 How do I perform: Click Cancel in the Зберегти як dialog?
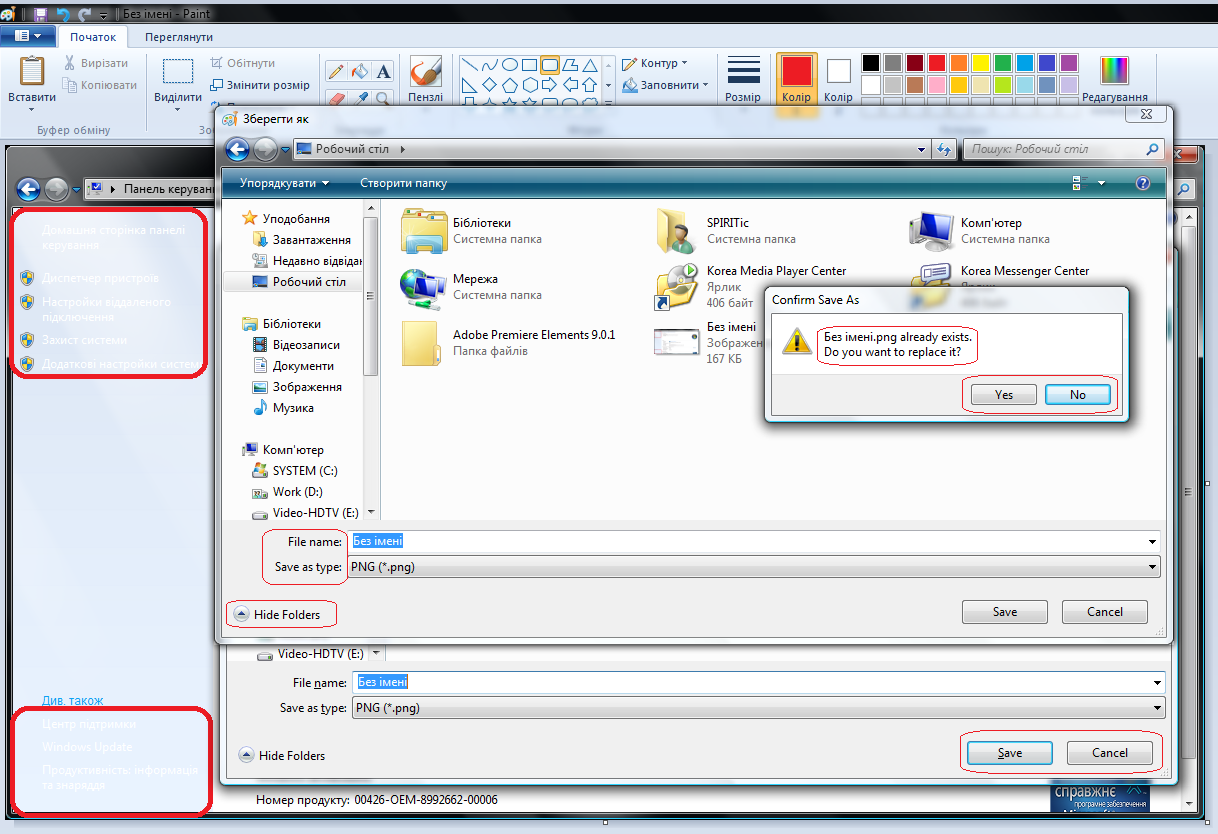(x=1105, y=612)
